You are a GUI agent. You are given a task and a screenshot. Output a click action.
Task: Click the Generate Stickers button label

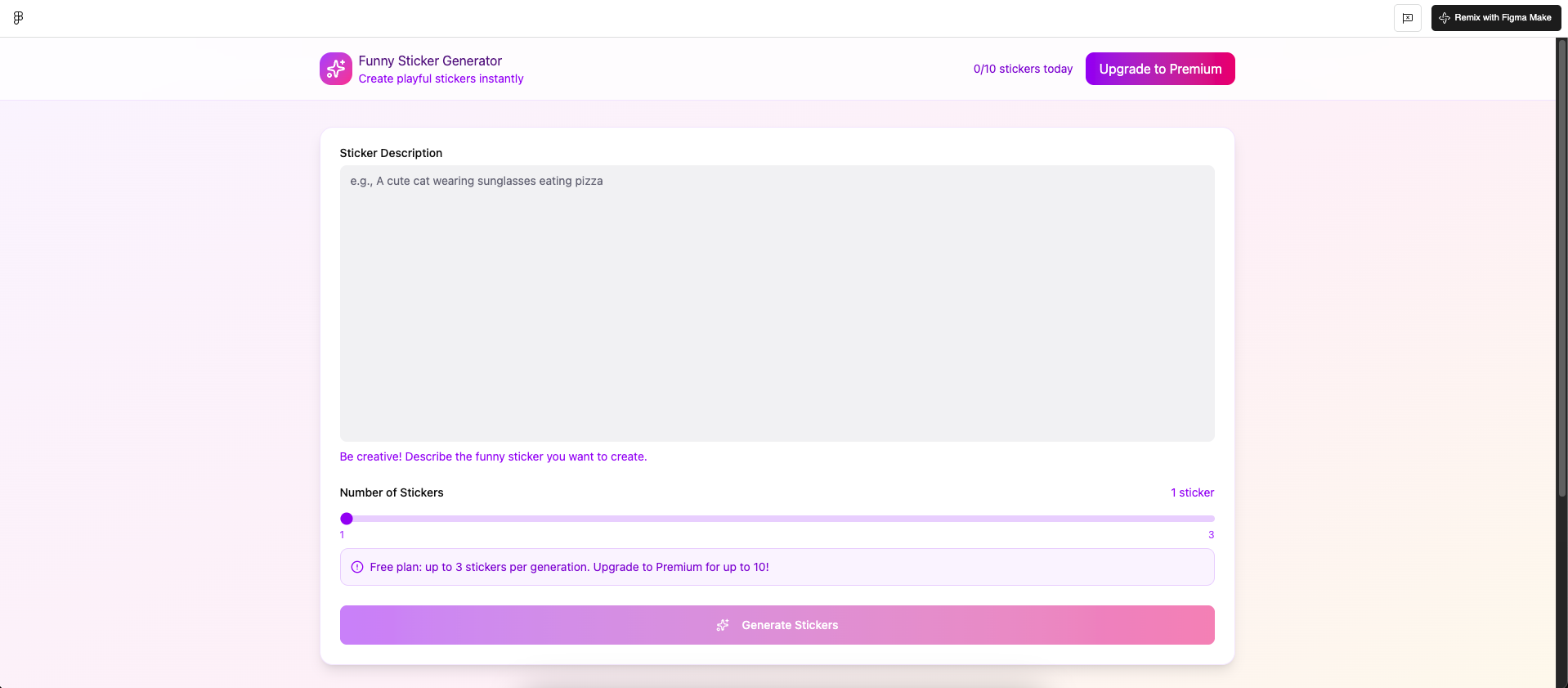click(x=790, y=625)
